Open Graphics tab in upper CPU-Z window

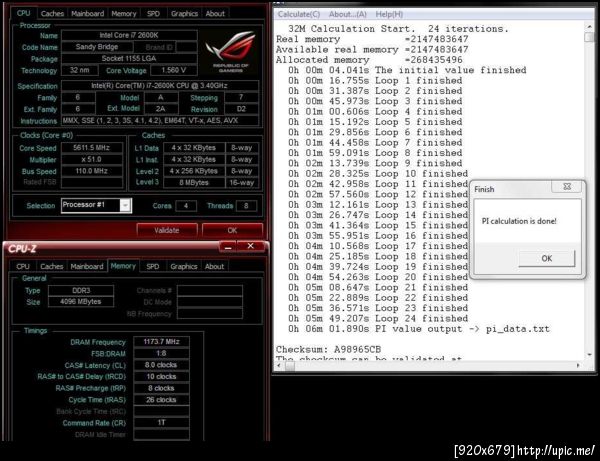point(184,14)
